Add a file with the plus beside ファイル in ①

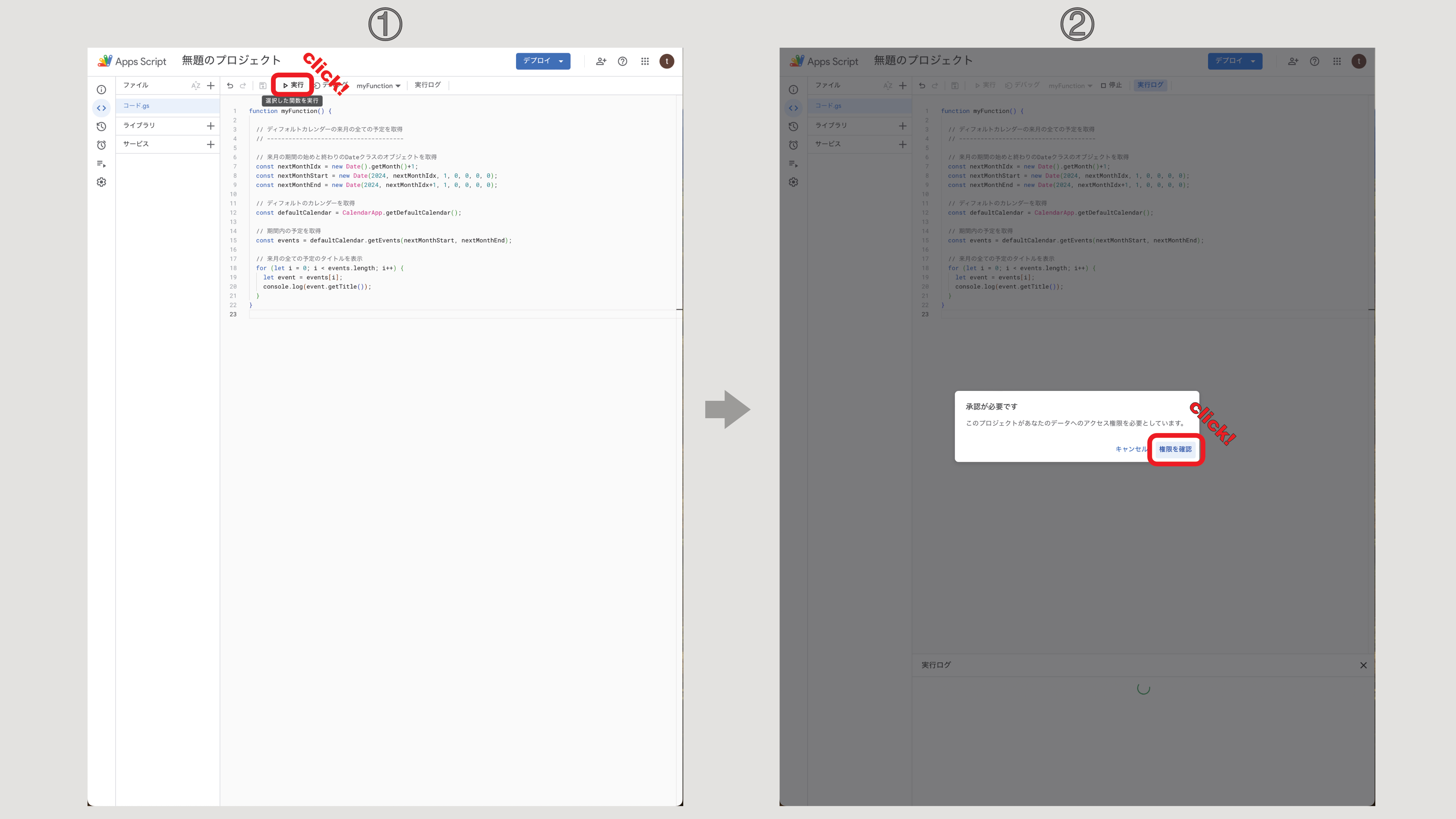(x=211, y=86)
